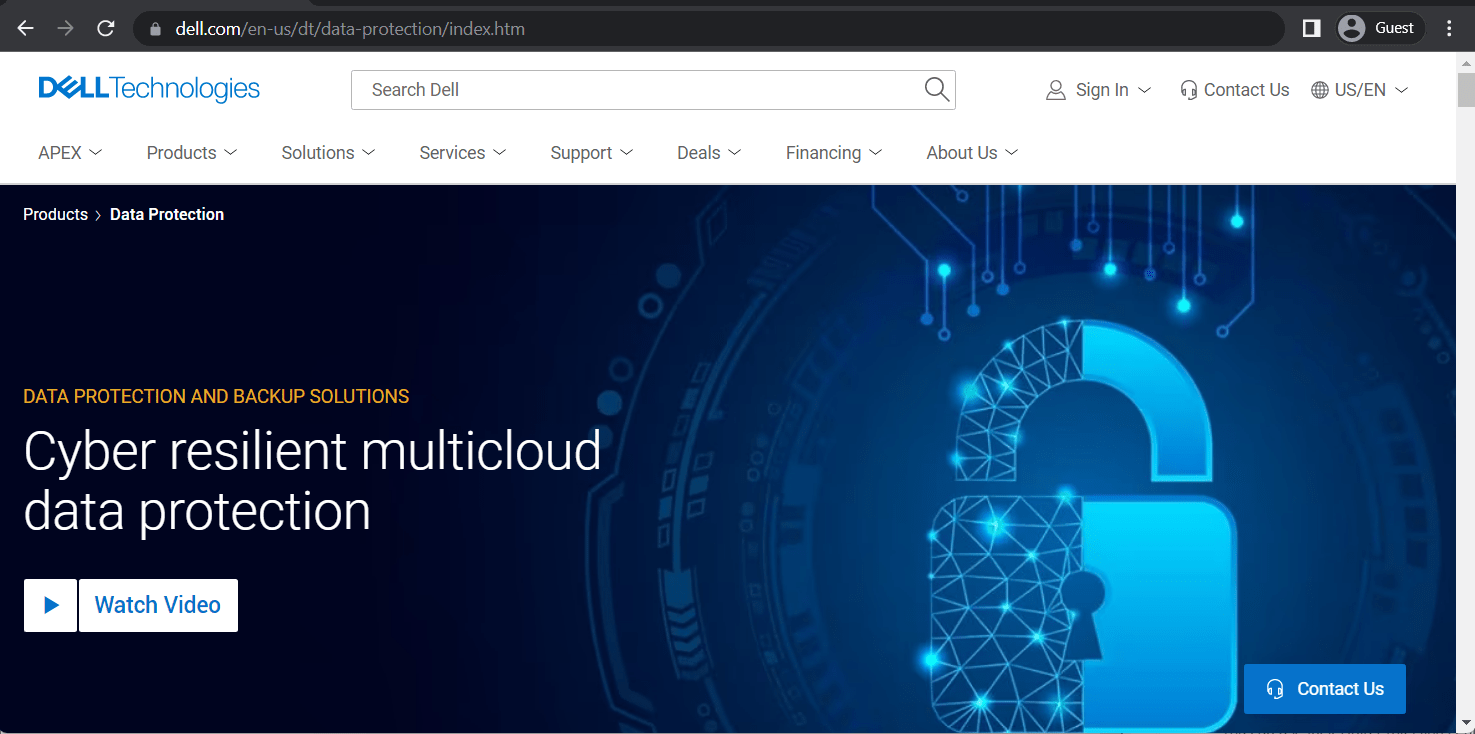Screen dimensions: 1475x734
Task: Open the Support menu
Action: [x=591, y=153]
